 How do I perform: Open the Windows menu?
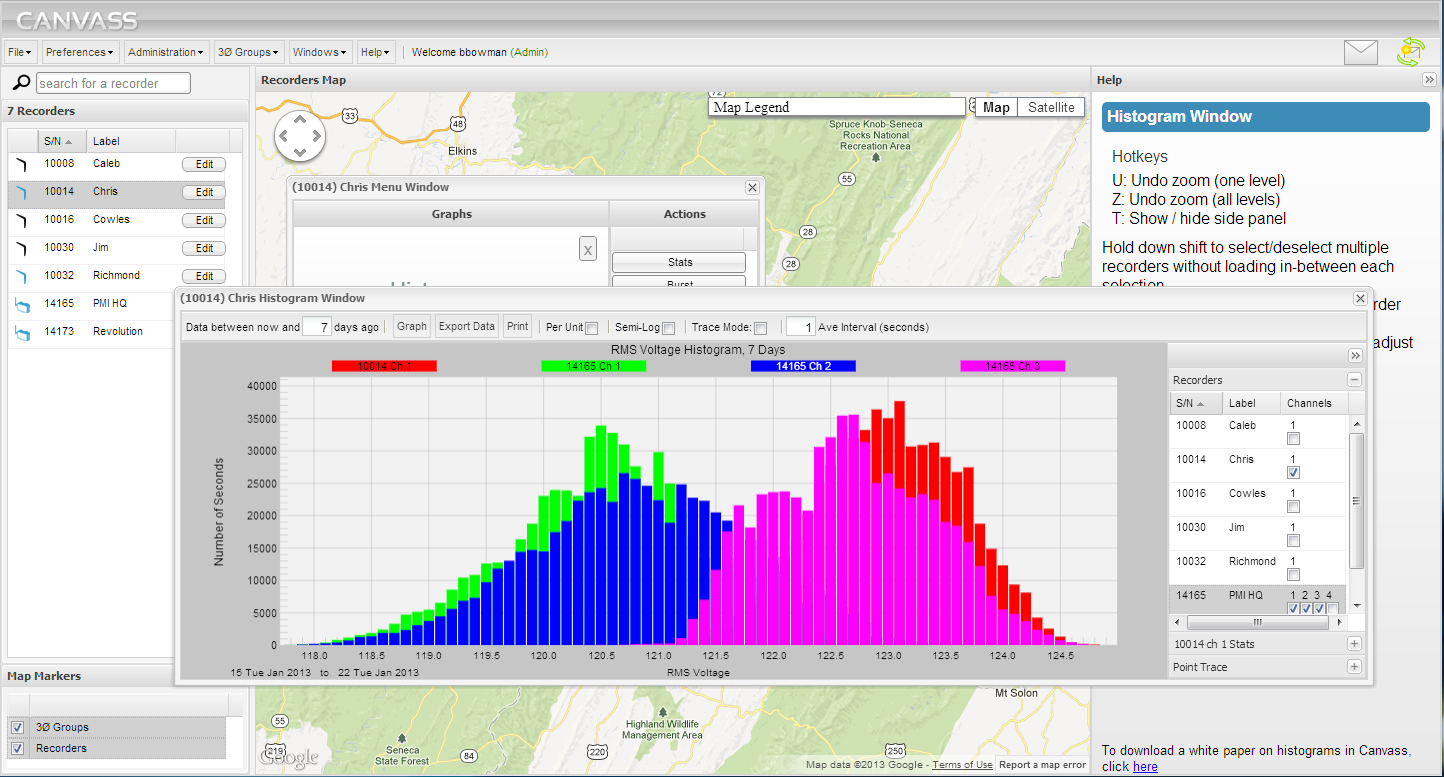(318, 52)
